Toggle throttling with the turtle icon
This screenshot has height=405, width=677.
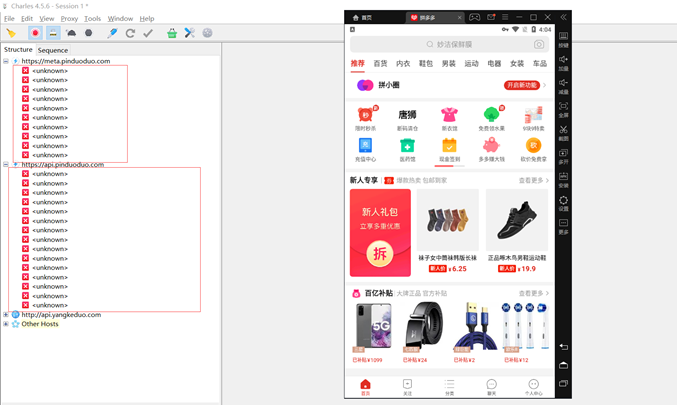(71, 33)
